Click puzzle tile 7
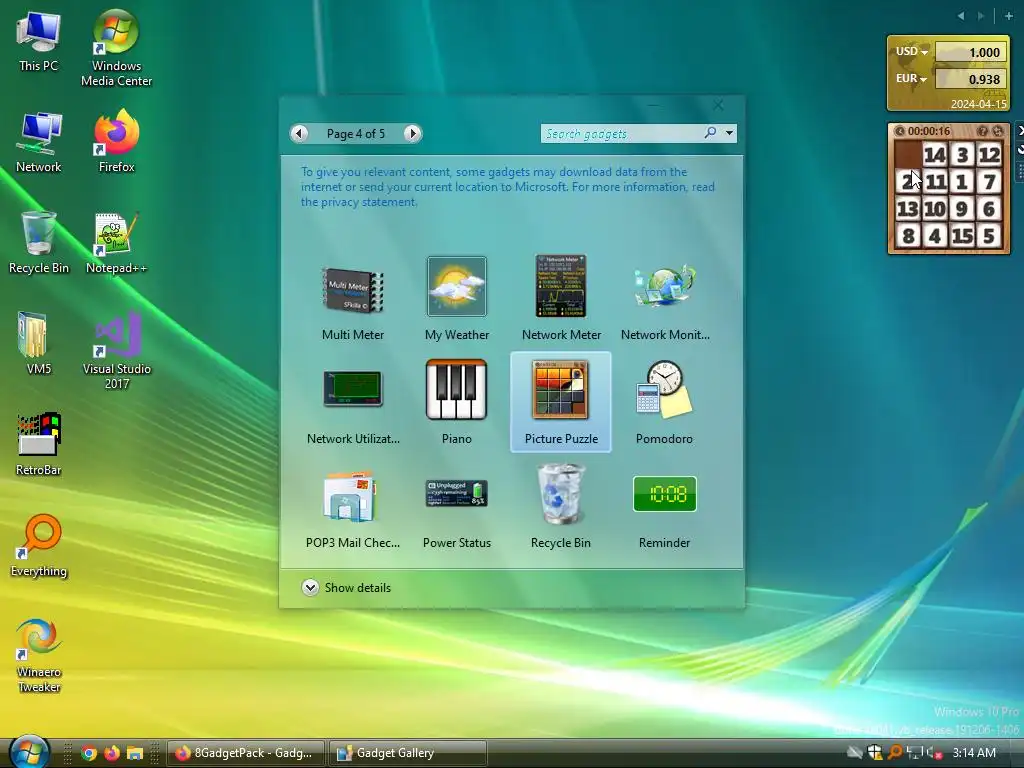 point(989,182)
